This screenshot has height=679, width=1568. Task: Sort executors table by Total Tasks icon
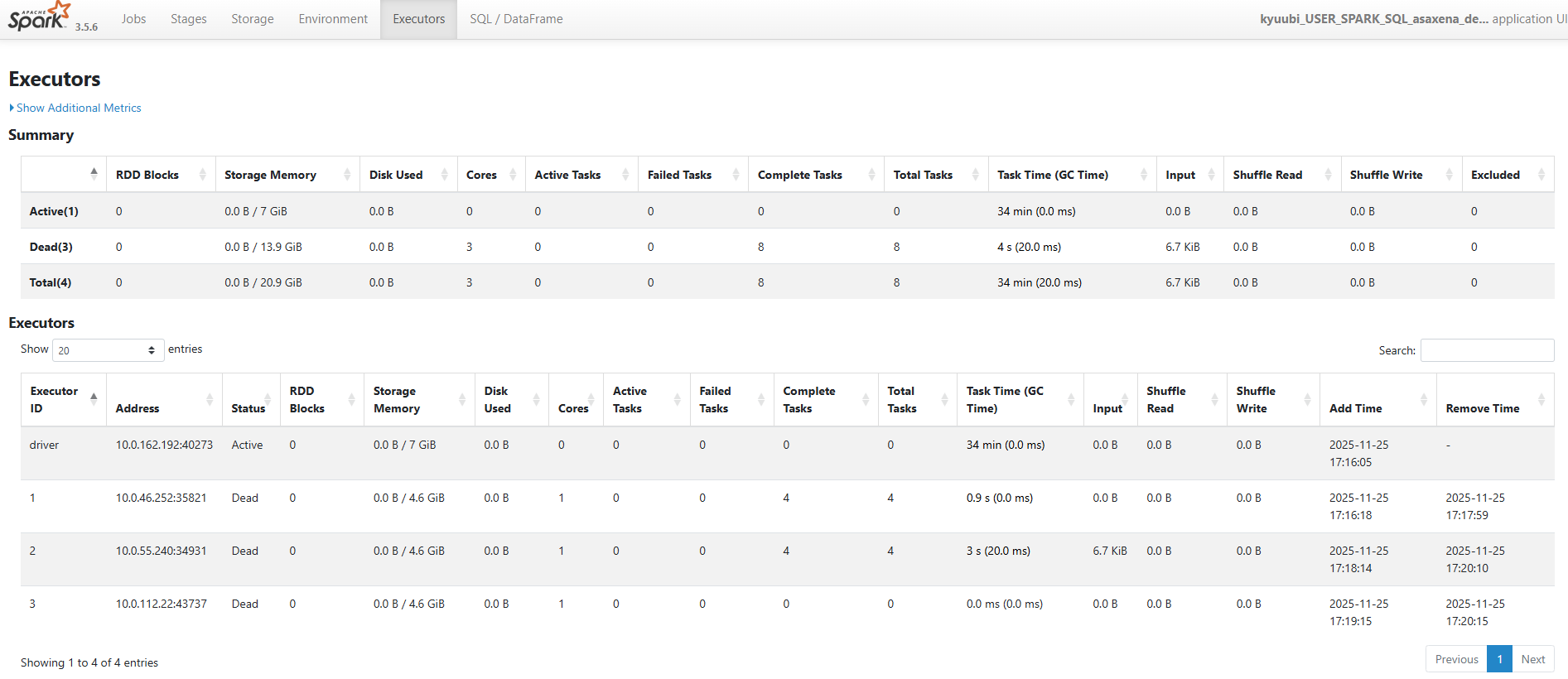(x=944, y=400)
